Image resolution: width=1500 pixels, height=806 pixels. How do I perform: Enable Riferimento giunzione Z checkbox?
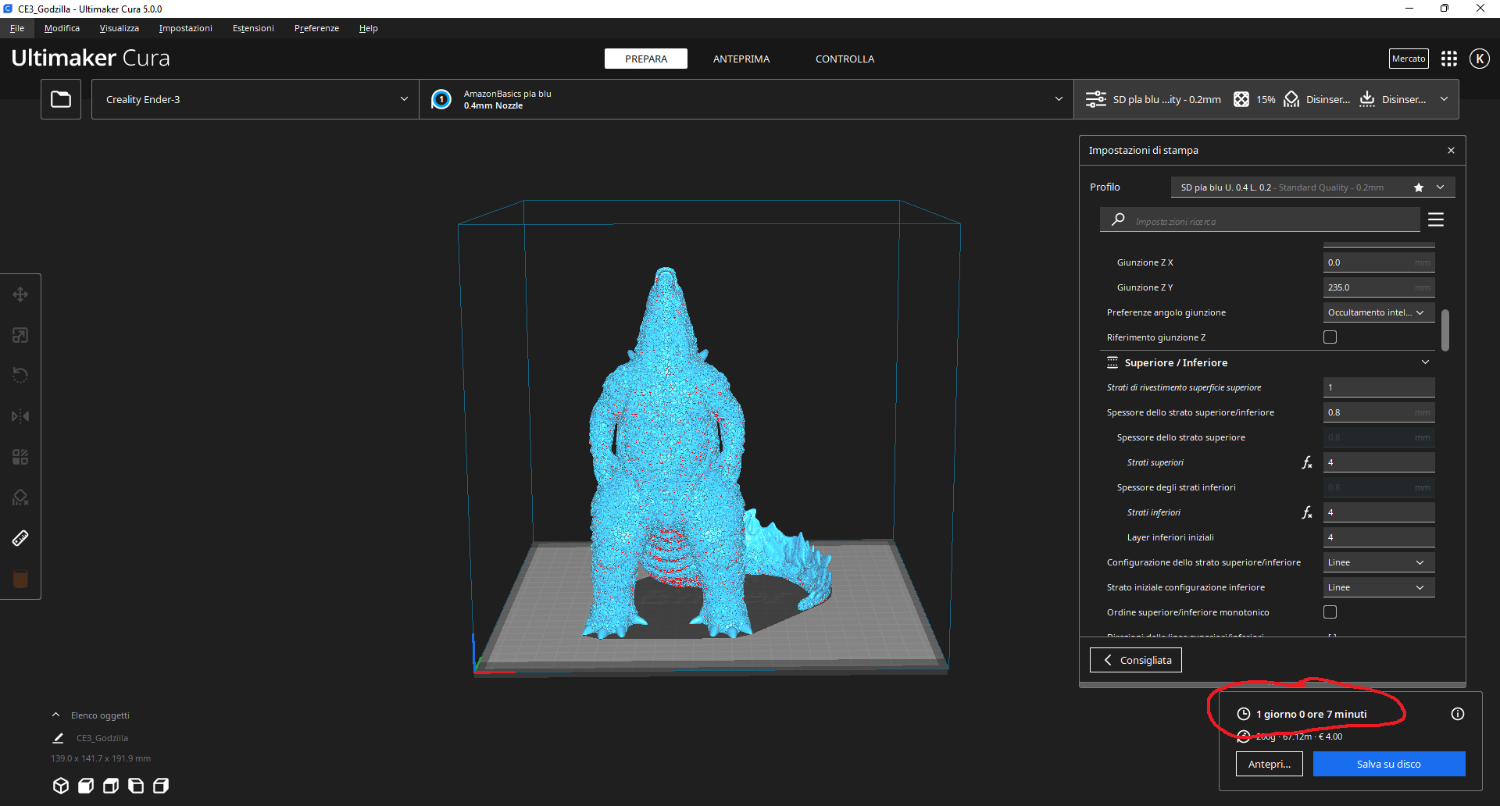(1330, 337)
